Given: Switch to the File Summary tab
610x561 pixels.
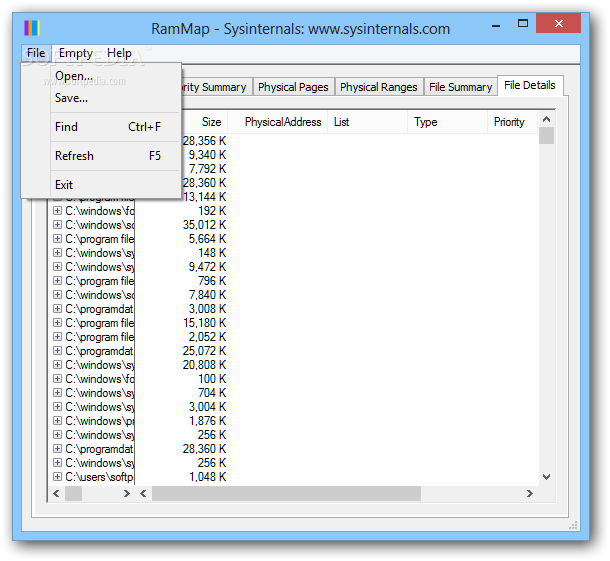Looking at the screenshot, I should pos(461,87).
